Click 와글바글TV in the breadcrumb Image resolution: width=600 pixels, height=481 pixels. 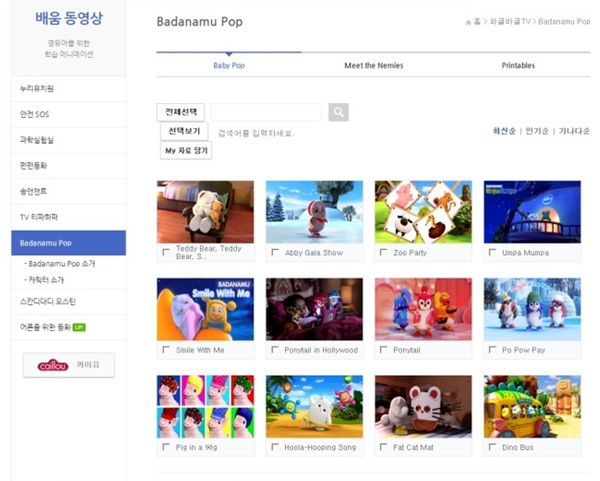tap(510, 22)
